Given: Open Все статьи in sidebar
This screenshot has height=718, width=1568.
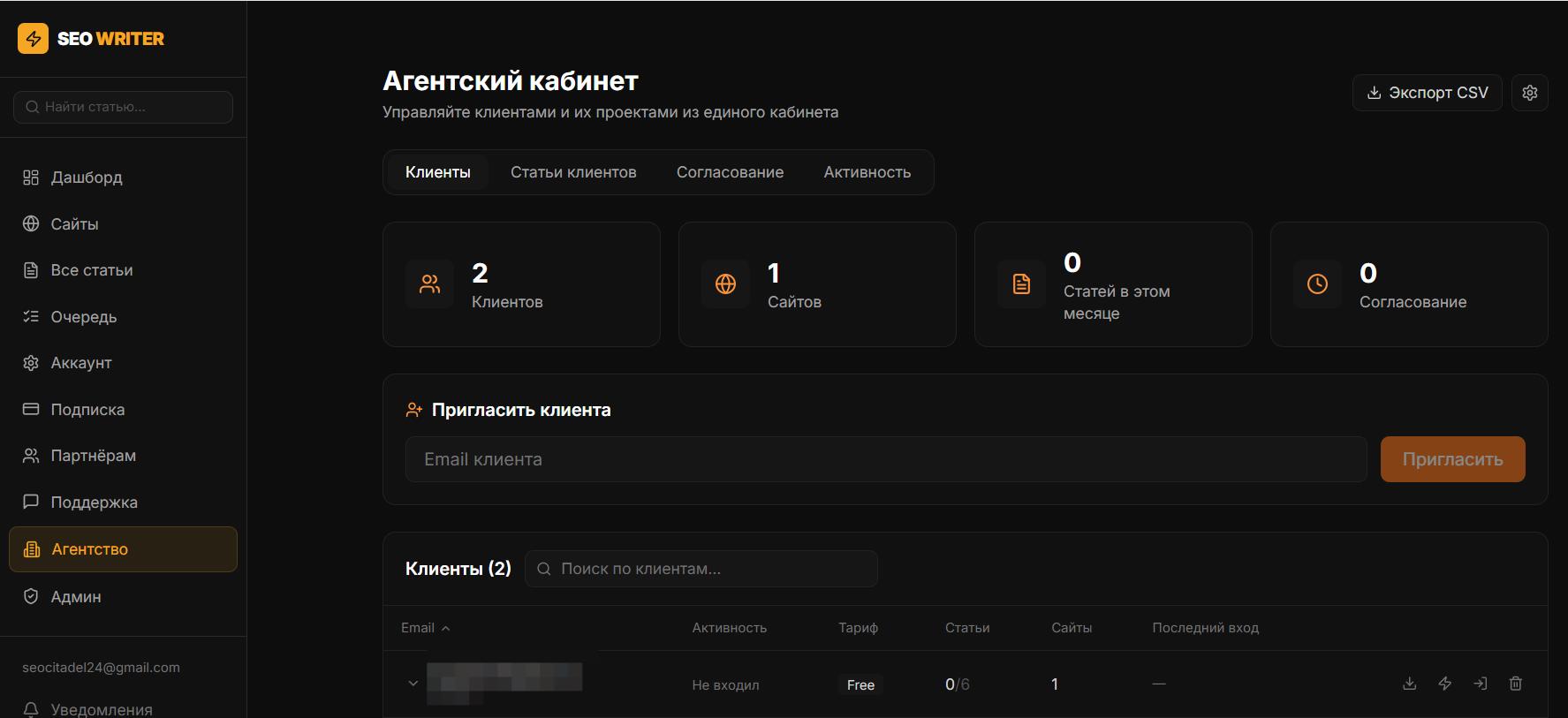Looking at the screenshot, I should coord(123,270).
